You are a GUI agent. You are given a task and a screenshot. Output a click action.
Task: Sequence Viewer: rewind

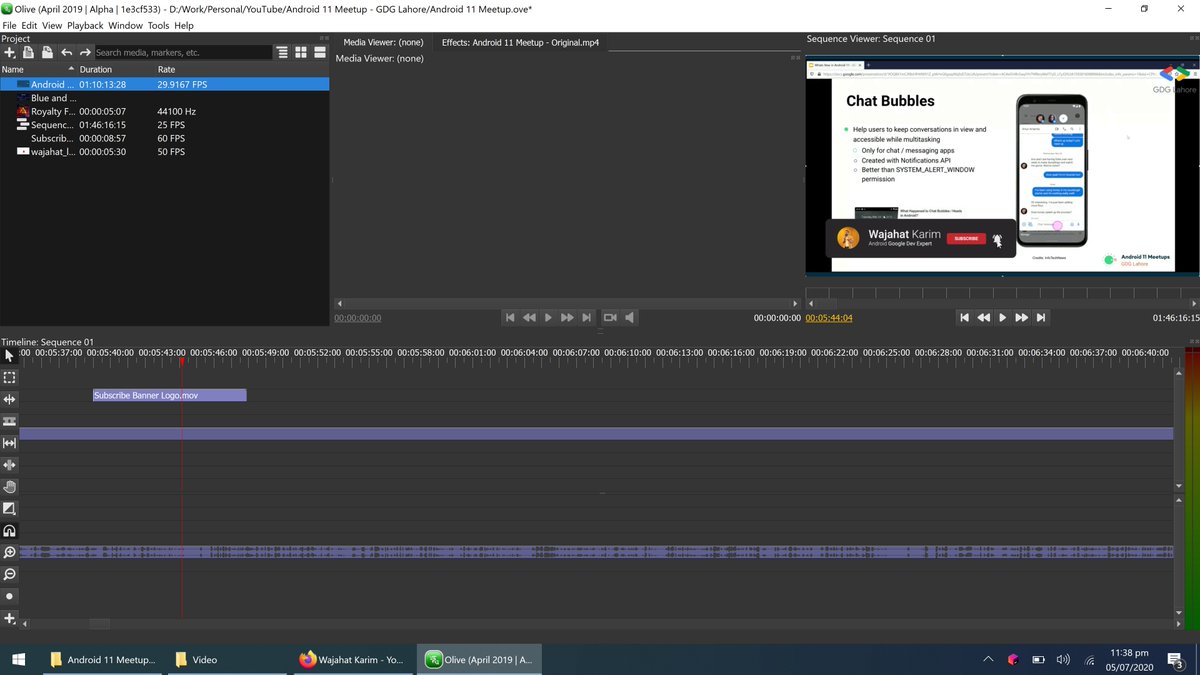point(983,317)
